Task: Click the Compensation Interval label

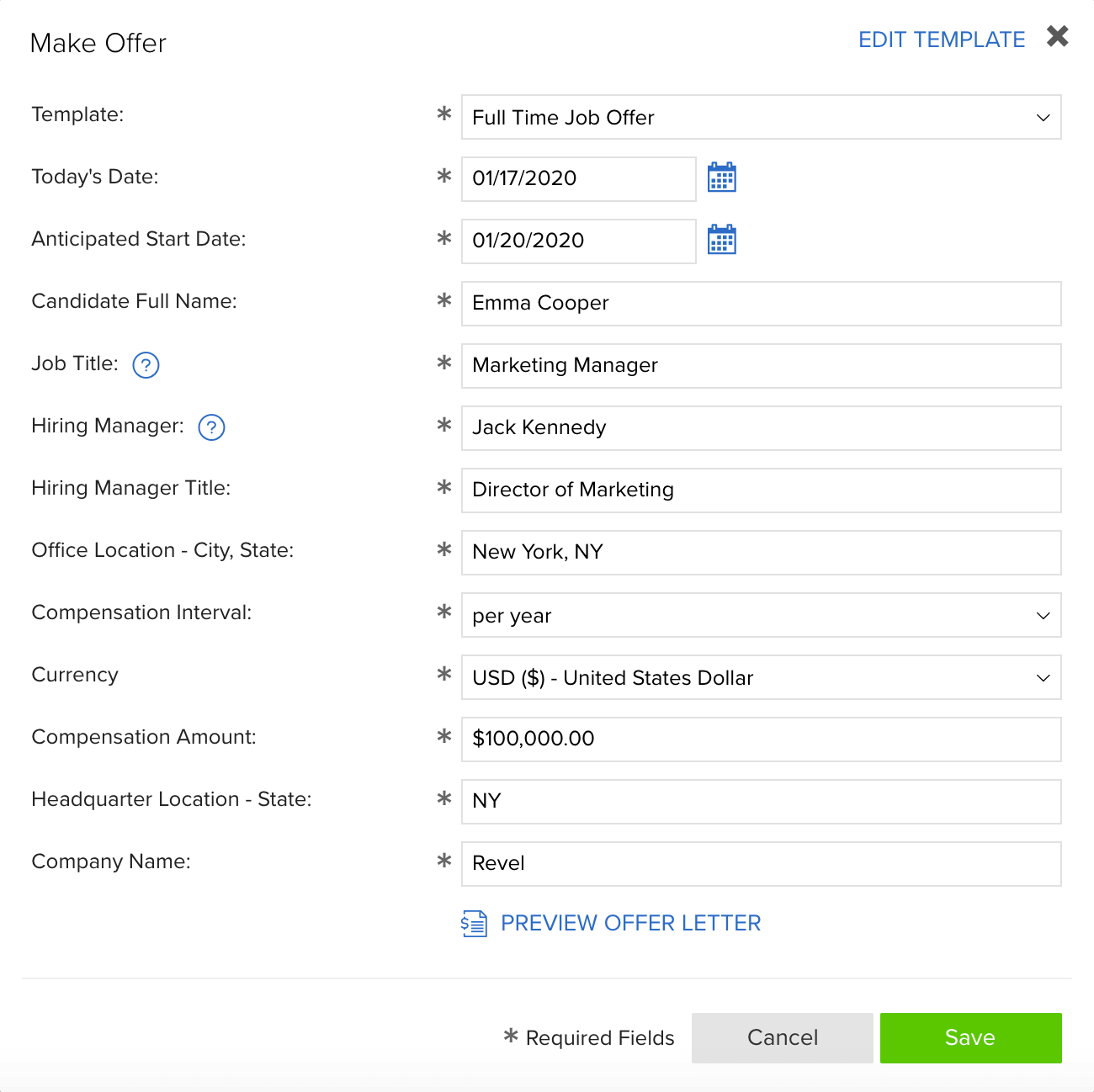Action: coord(141,612)
